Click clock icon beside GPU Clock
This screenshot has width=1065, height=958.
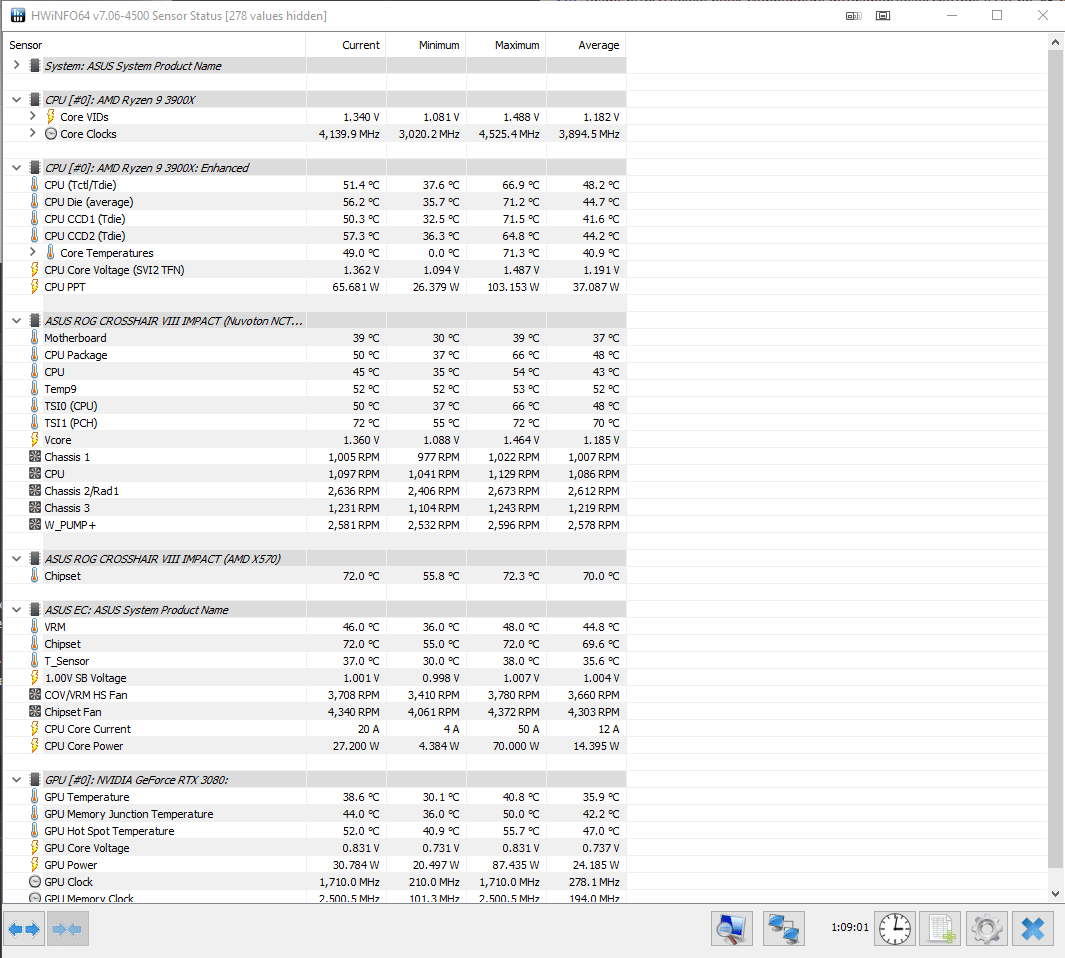click(35, 881)
